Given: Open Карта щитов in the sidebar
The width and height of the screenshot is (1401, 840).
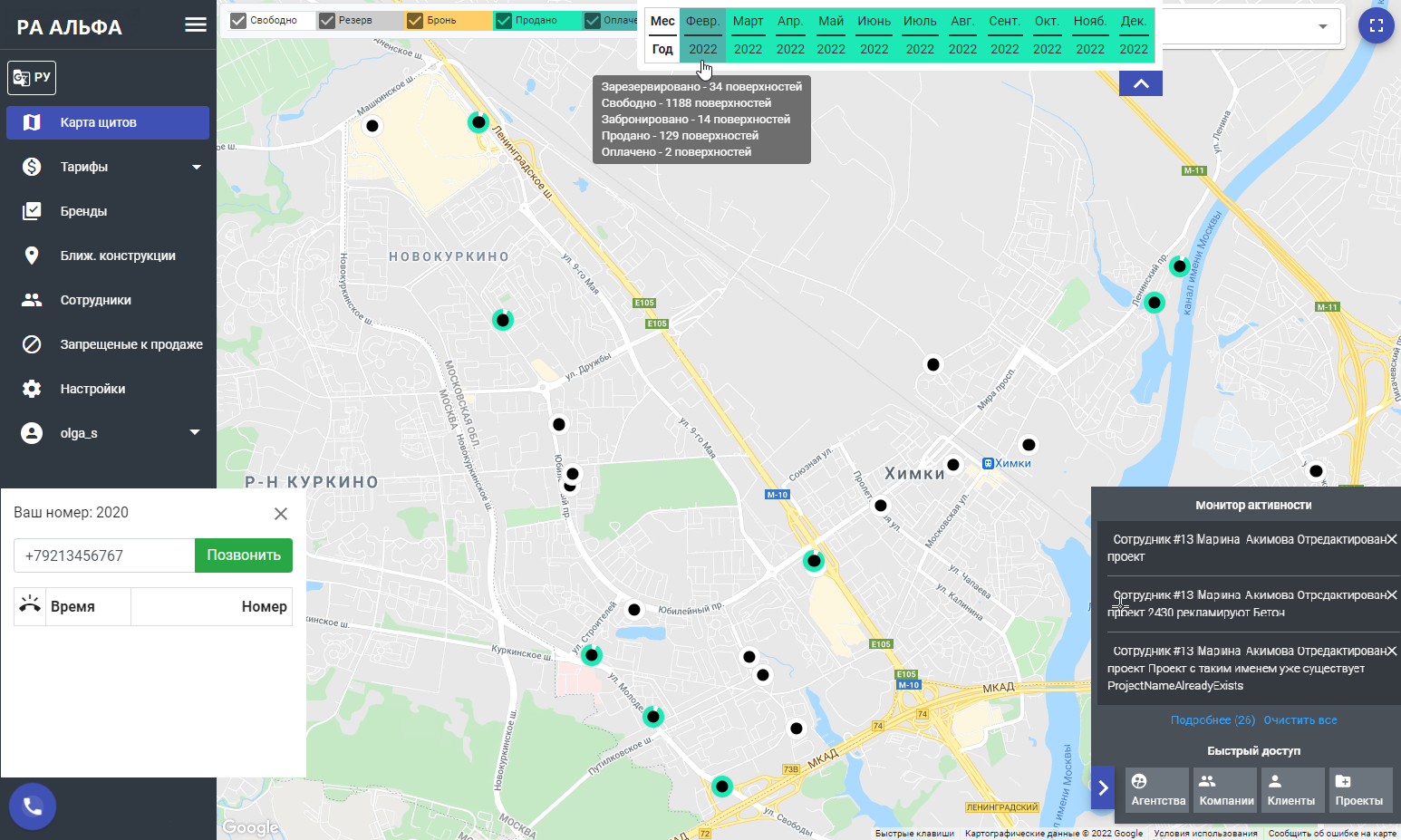Looking at the screenshot, I should click(108, 122).
